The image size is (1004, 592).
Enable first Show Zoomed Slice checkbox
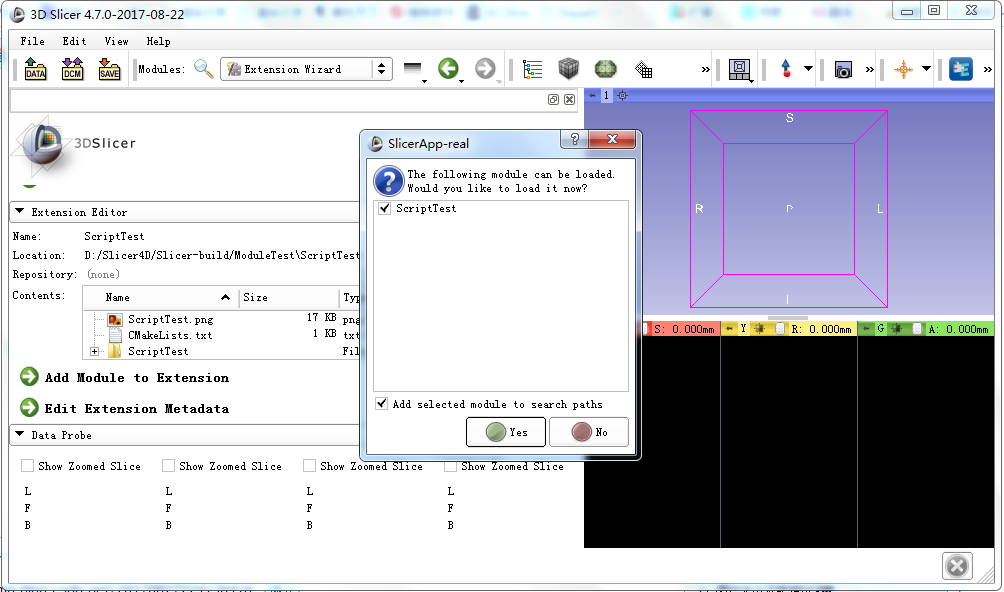(x=28, y=465)
